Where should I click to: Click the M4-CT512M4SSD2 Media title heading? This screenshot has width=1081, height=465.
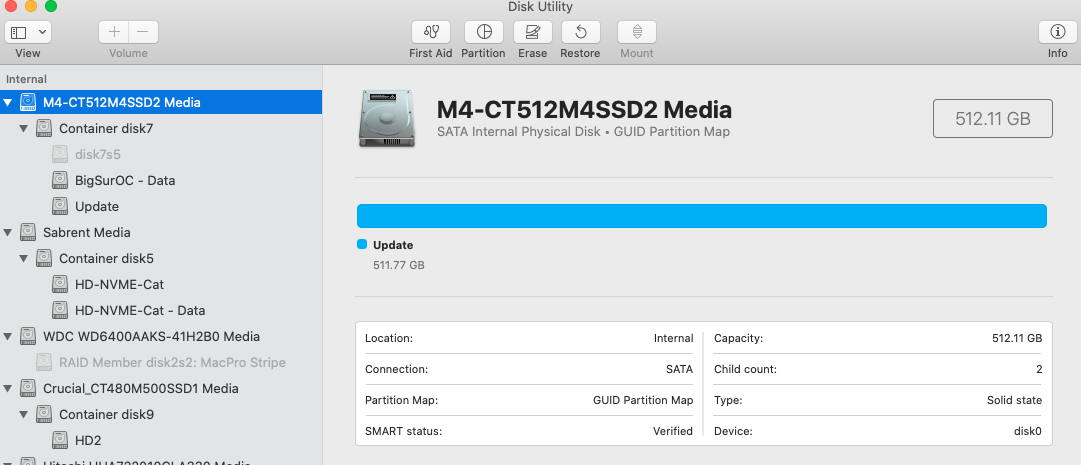tap(584, 110)
